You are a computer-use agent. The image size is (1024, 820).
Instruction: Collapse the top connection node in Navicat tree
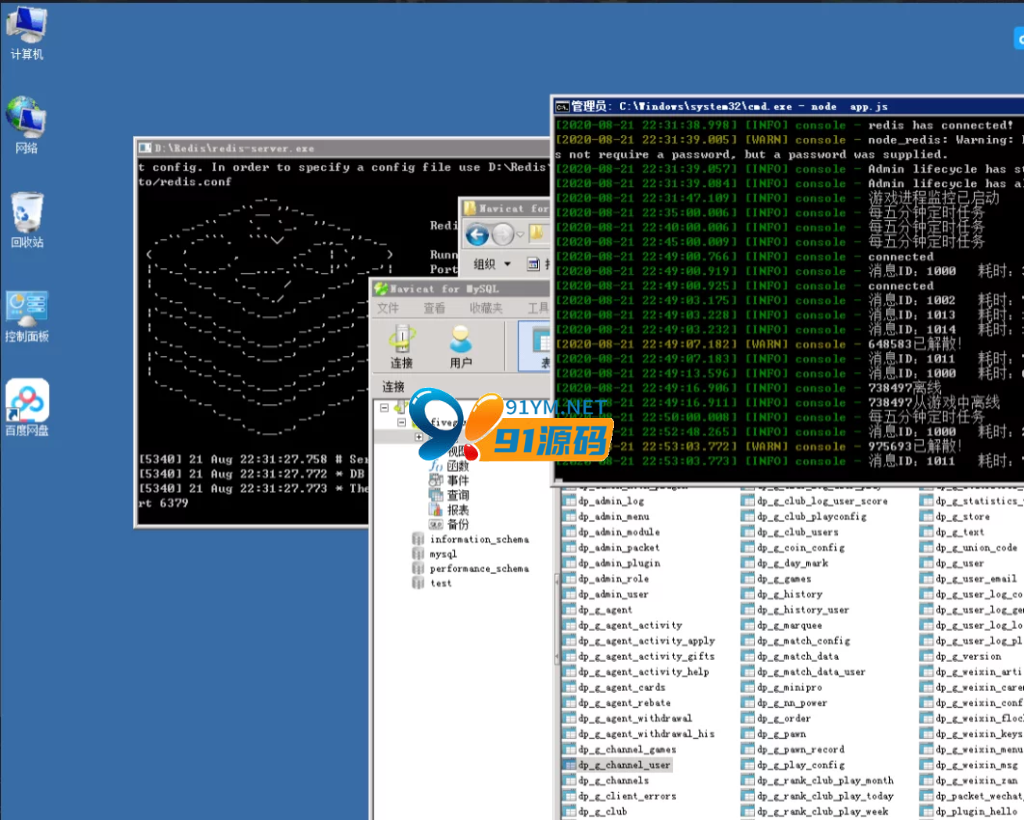coord(385,407)
